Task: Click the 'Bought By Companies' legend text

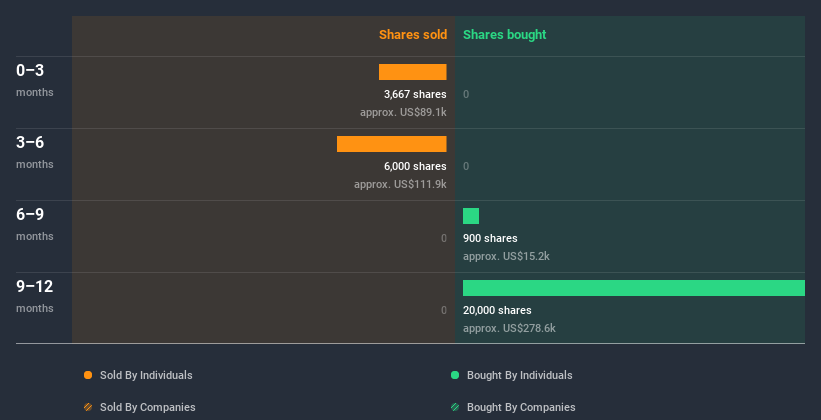Action: (x=521, y=407)
